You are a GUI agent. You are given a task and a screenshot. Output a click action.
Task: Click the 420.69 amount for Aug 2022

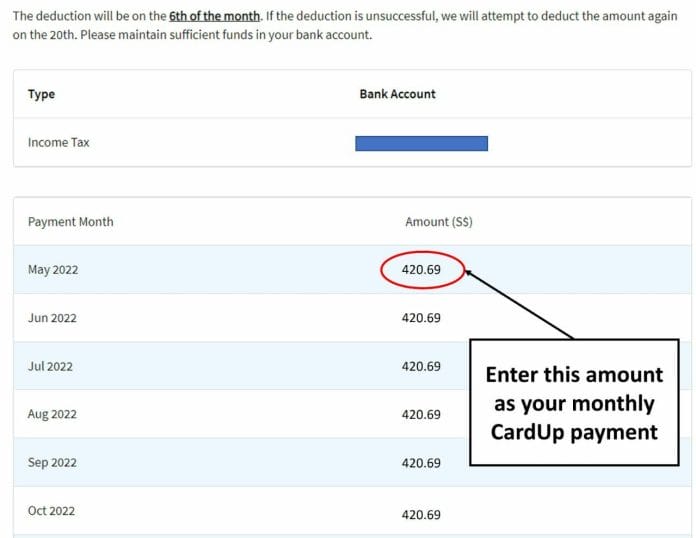[421, 415]
